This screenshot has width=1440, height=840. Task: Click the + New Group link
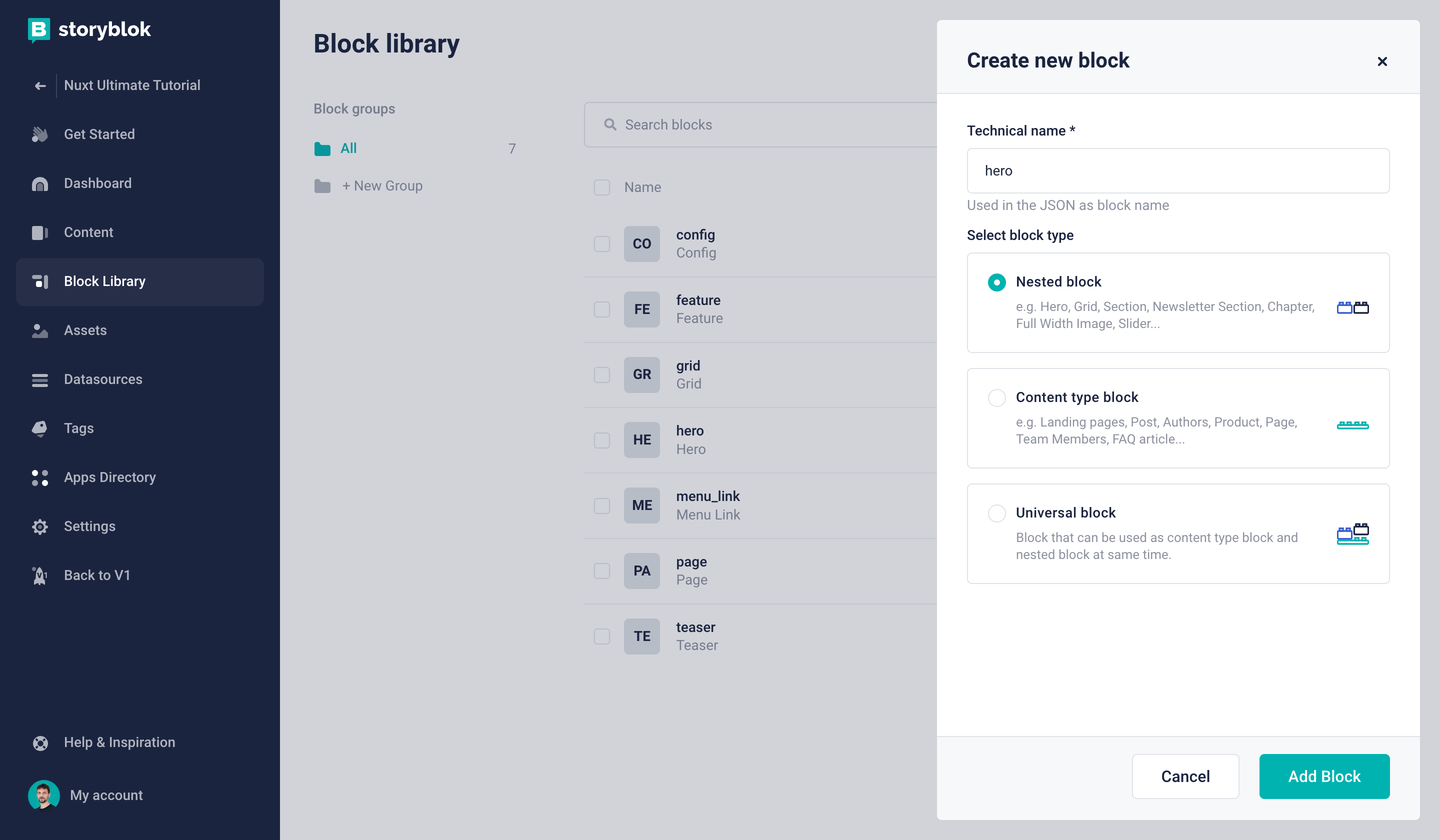(382, 185)
